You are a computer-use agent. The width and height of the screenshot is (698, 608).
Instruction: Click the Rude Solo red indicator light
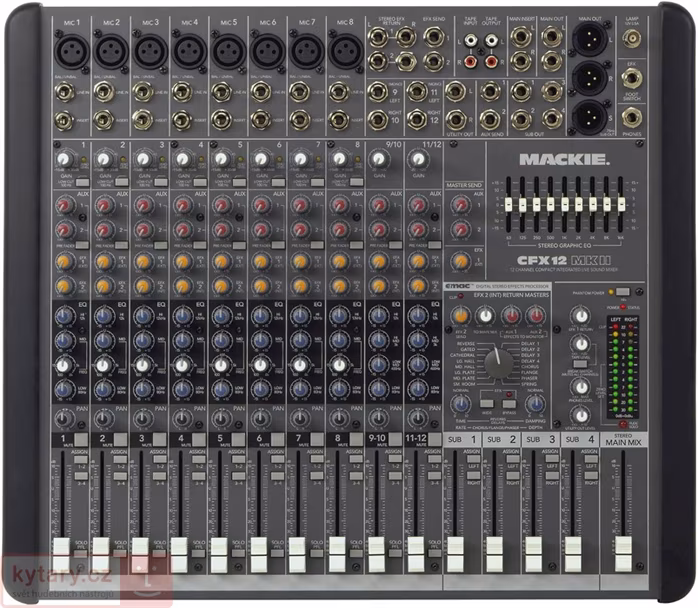pyautogui.click(x=623, y=424)
